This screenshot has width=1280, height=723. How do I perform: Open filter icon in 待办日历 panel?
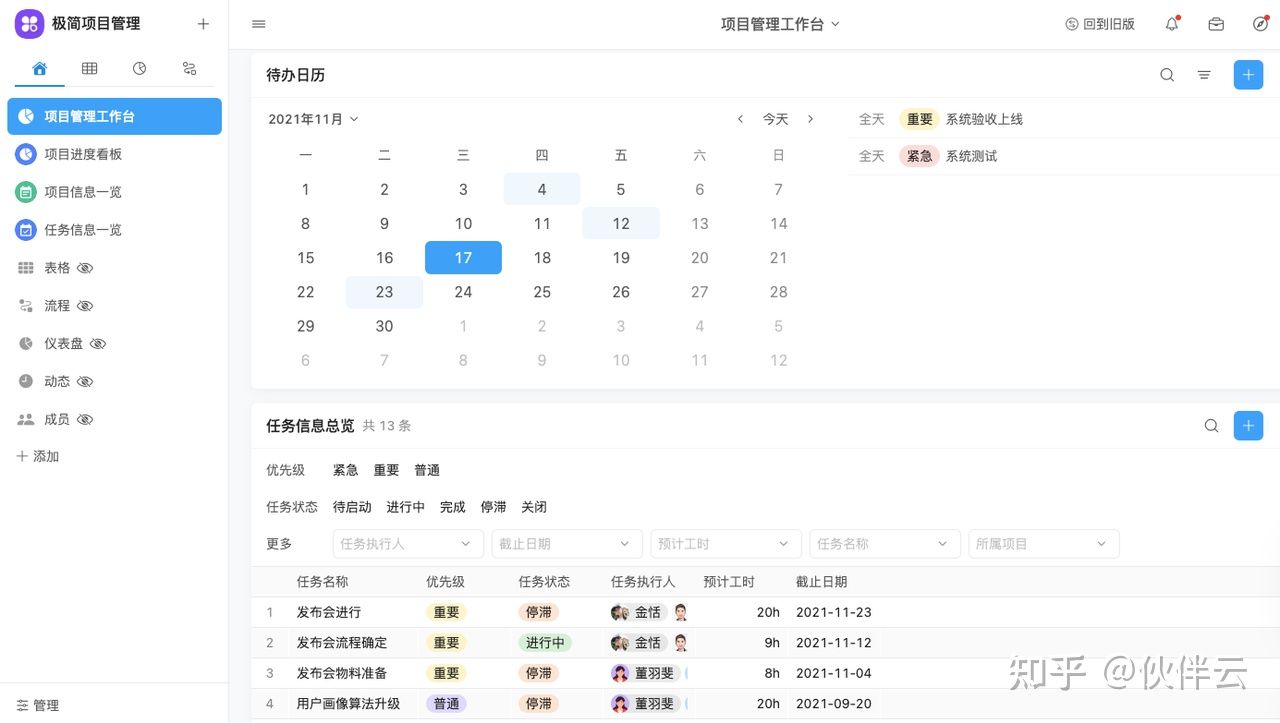pyautogui.click(x=1204, y=75)
